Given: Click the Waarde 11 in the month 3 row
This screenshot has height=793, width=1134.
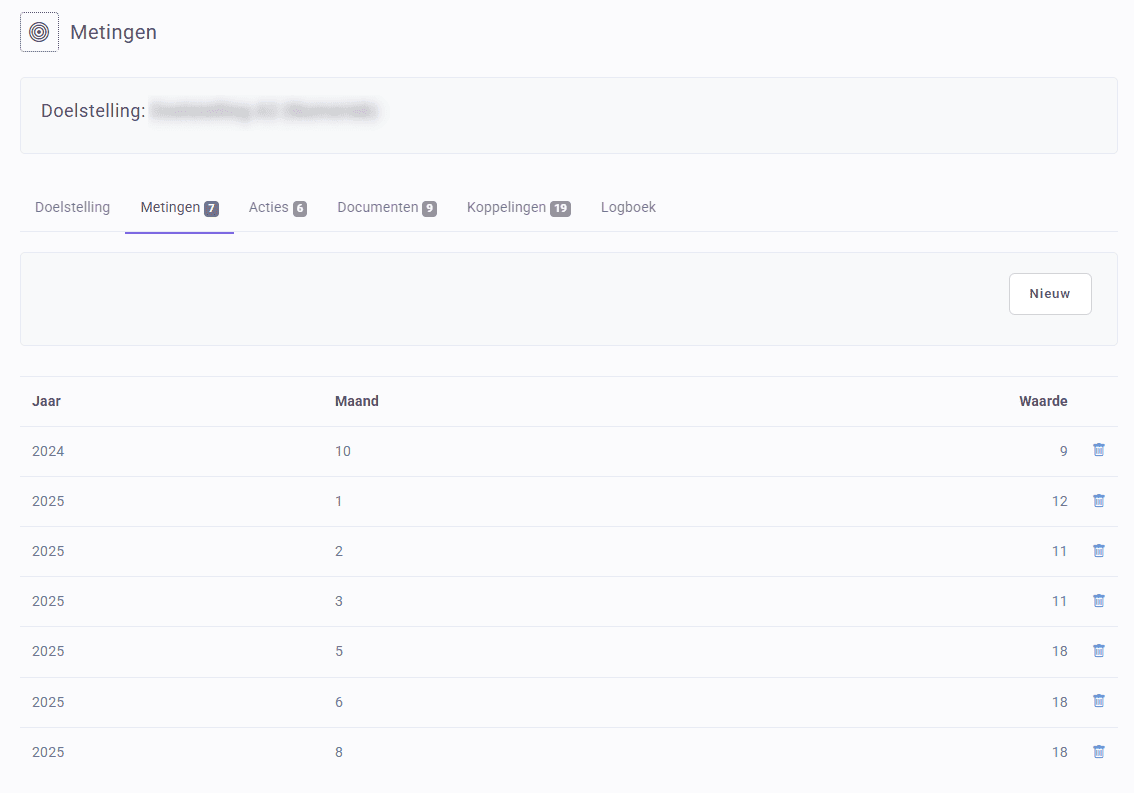Looking at the screenshot, I should 1060,601.
